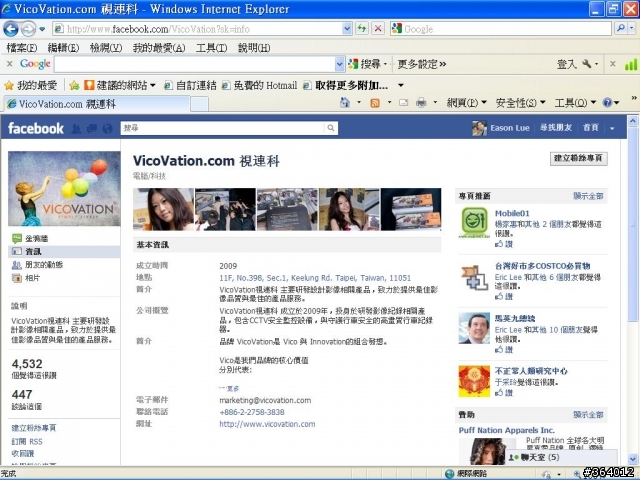Click the +886-2-2758-3838 phone link

tap(252, 412)
